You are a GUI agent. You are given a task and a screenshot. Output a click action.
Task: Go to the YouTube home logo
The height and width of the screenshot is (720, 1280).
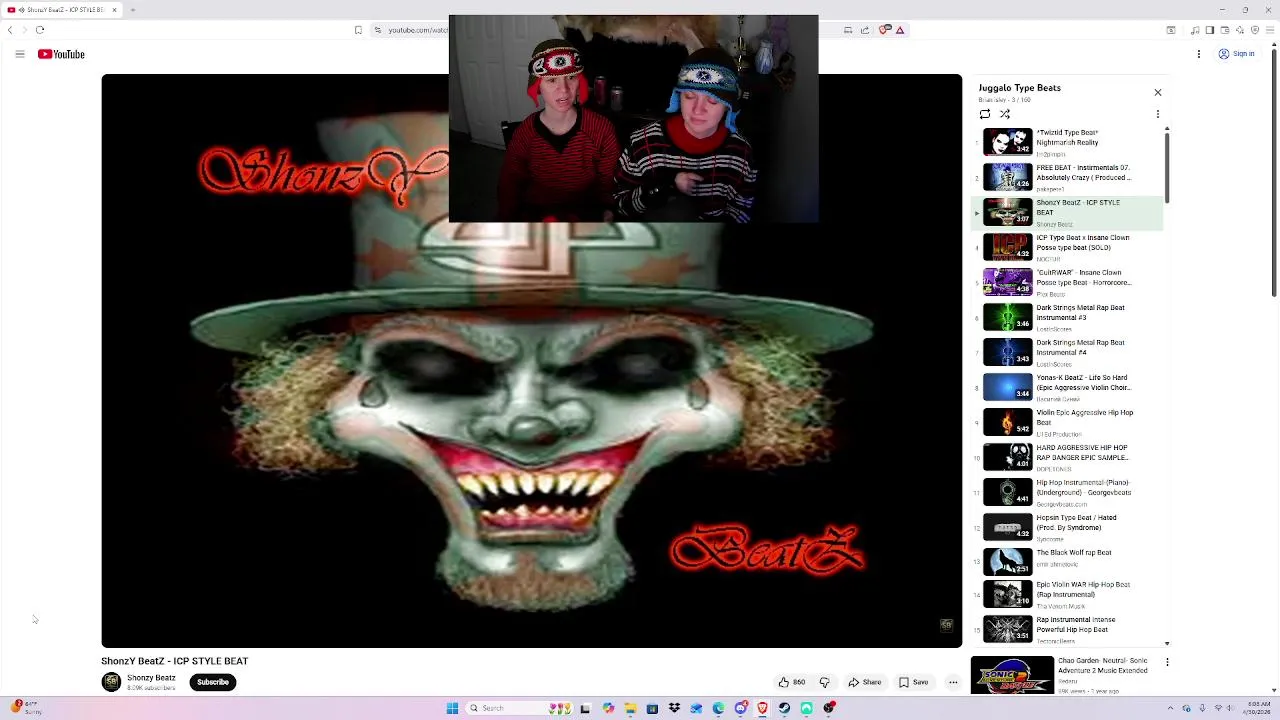point(61,54)
